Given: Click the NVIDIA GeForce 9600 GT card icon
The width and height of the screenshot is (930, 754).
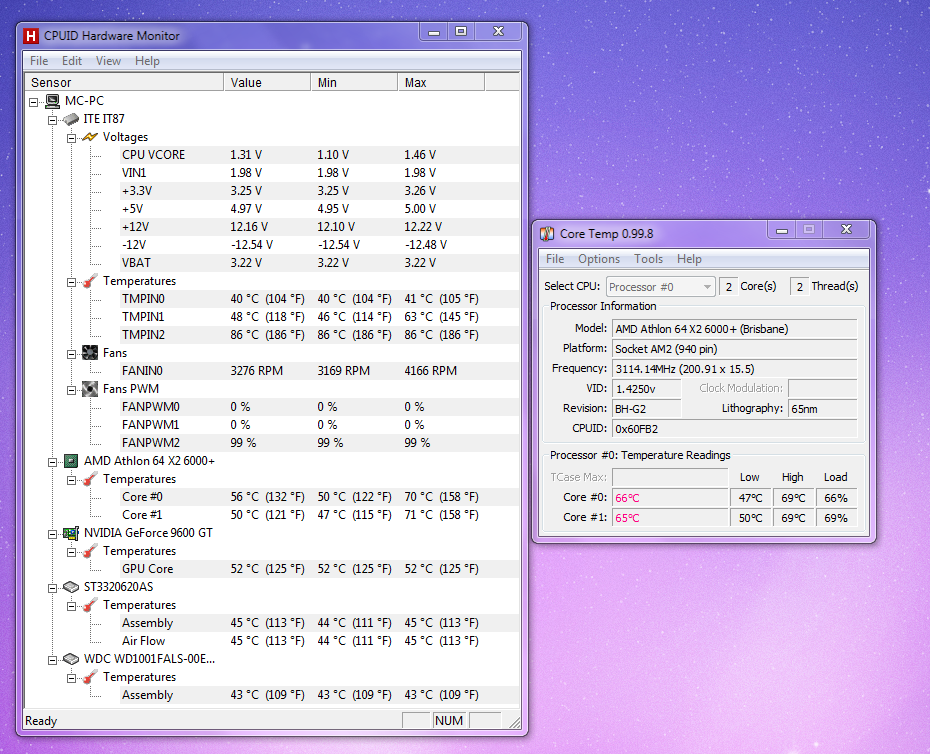Looking at the screenshot, I should (x=71, y=533).
